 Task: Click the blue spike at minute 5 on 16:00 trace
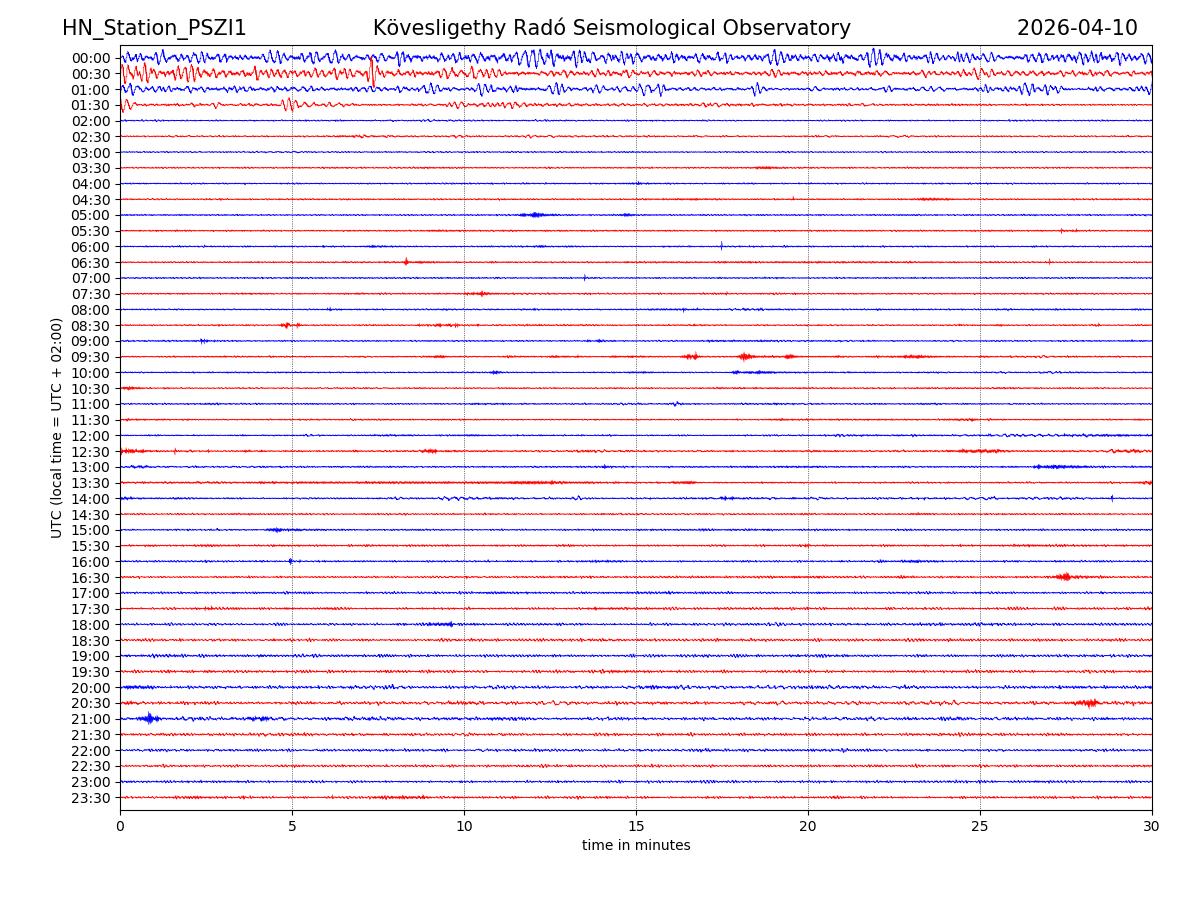coord(291,561)
